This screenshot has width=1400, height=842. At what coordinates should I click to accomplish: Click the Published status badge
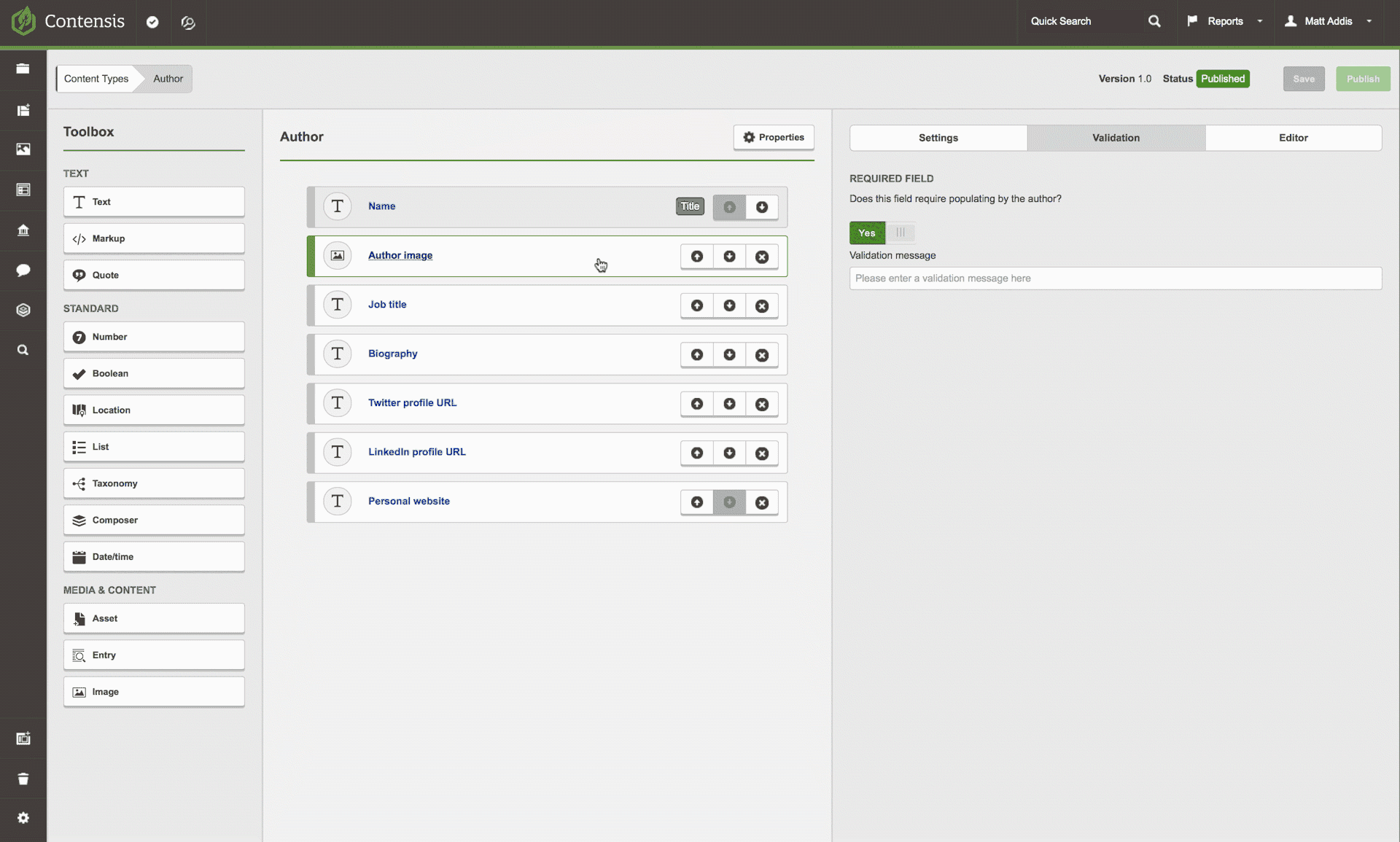[1223, 79]
